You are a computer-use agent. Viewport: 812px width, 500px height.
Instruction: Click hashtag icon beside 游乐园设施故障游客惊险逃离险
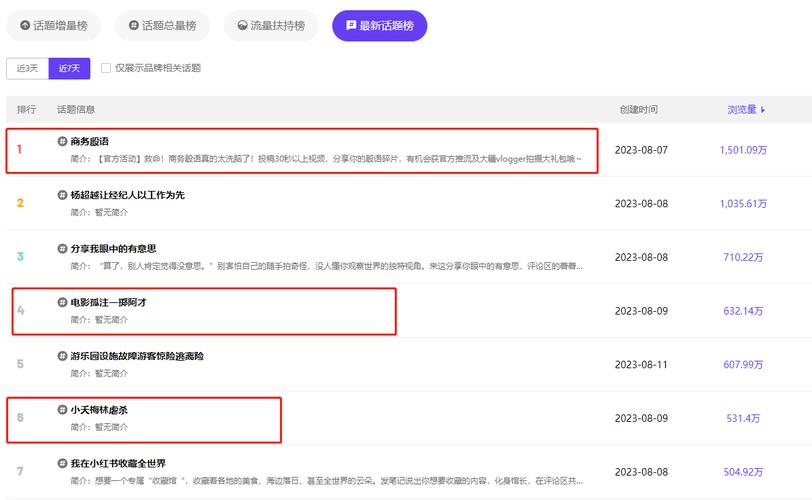point(62,356)
